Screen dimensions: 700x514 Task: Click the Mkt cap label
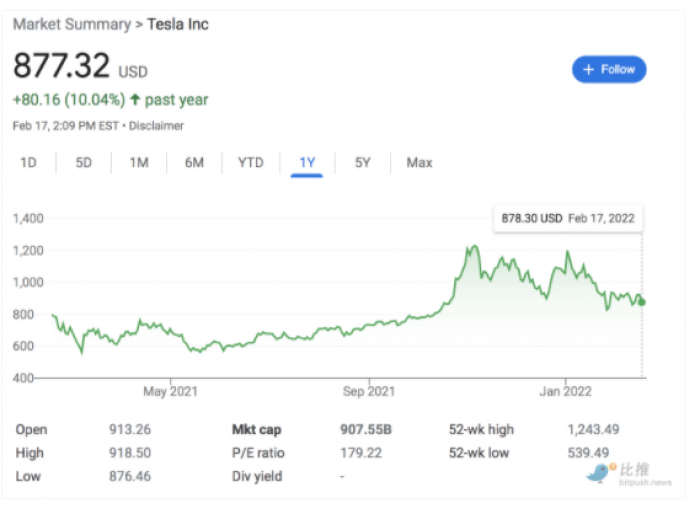[257, 430]
